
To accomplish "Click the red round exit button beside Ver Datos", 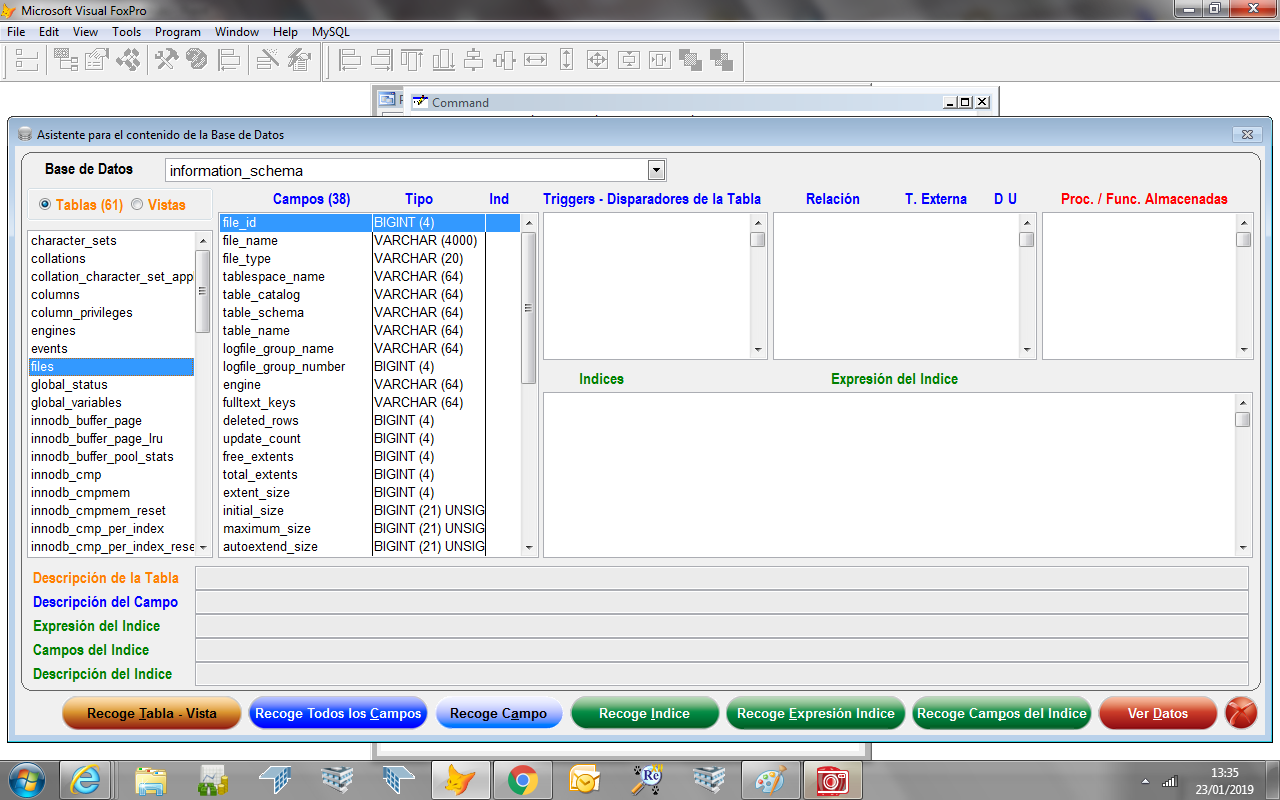I will click(x=1241, y=713).
